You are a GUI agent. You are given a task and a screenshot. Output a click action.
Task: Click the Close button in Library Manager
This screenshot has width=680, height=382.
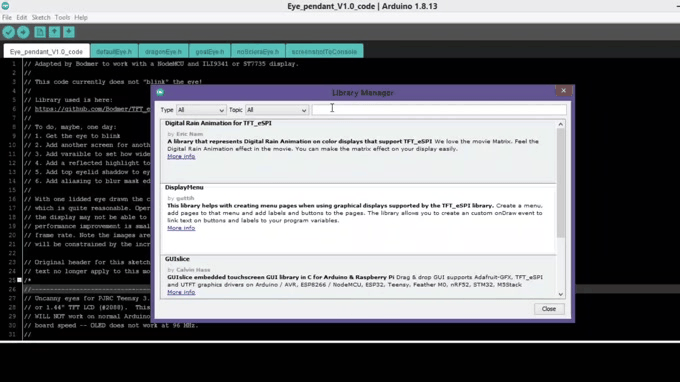click(549, 309)
